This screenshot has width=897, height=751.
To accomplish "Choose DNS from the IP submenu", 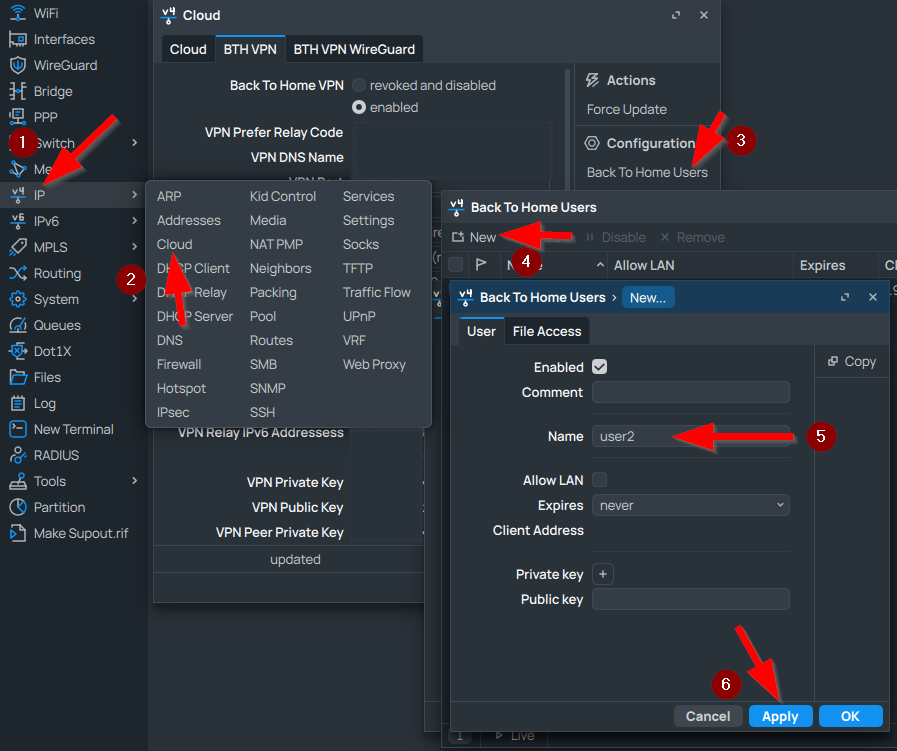I will point(170,340).
